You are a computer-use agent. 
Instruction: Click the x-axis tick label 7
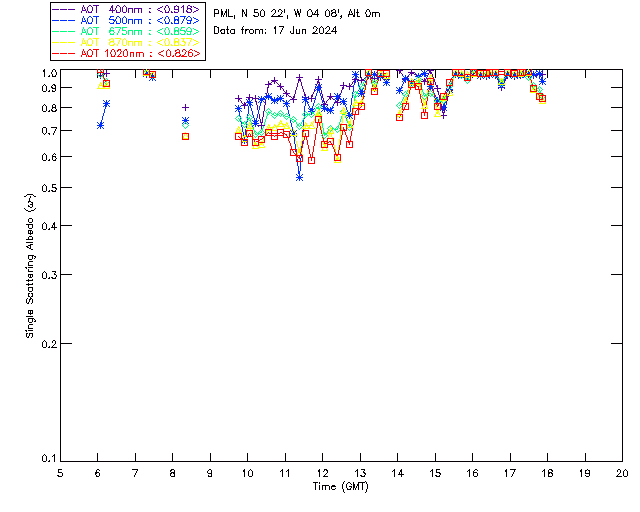pyautogui.click(x=135, y=473)
